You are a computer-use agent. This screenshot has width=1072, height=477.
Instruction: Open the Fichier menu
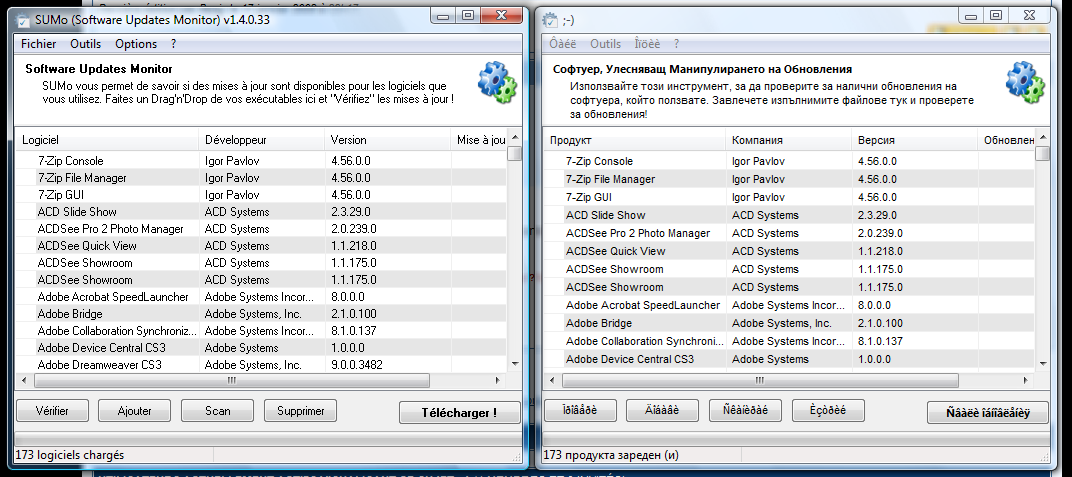point(39,44)
